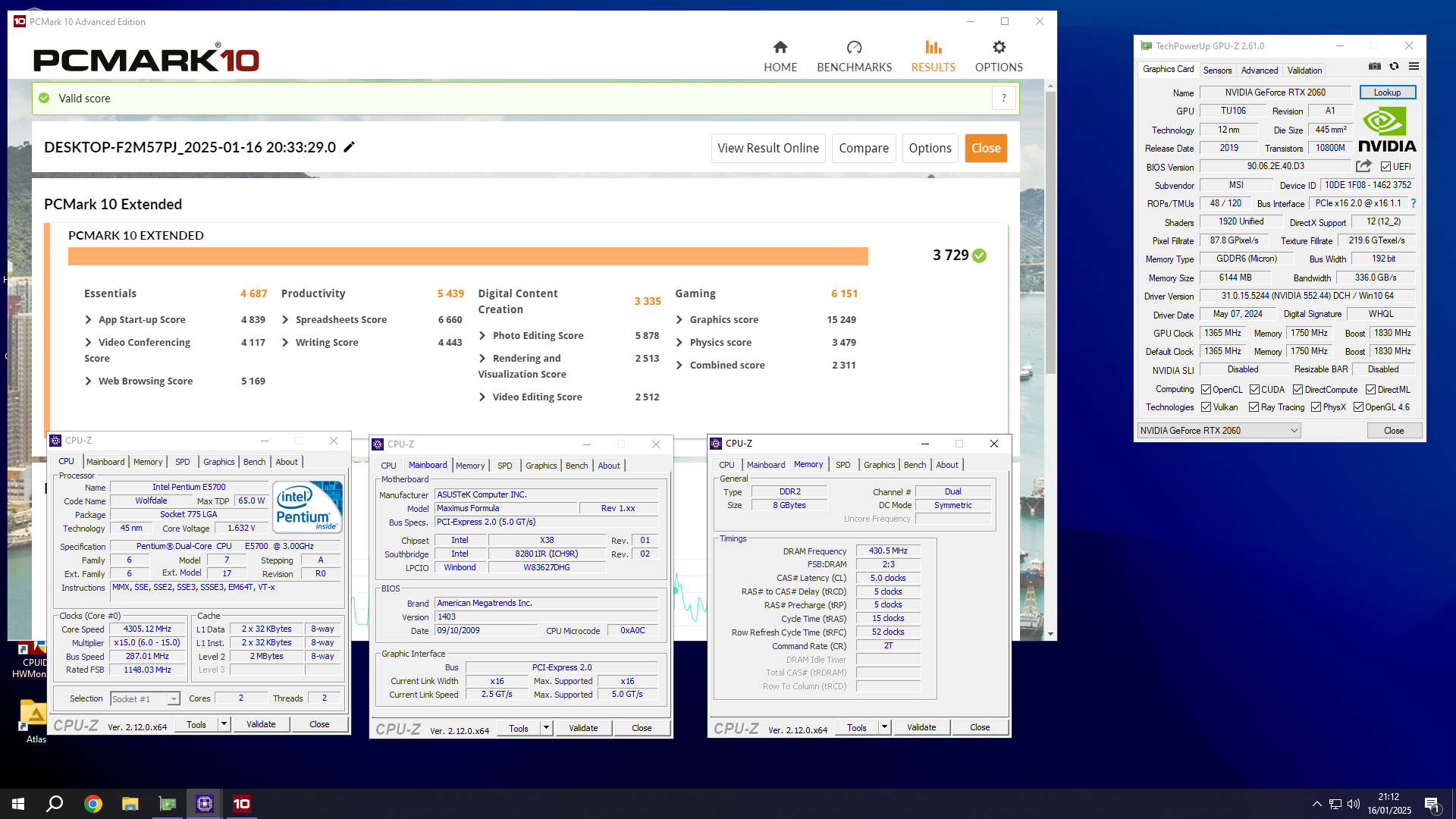This screenshot has height=819, width=1456.
Task: Open Windows Start menu
Action: (18, 804)
